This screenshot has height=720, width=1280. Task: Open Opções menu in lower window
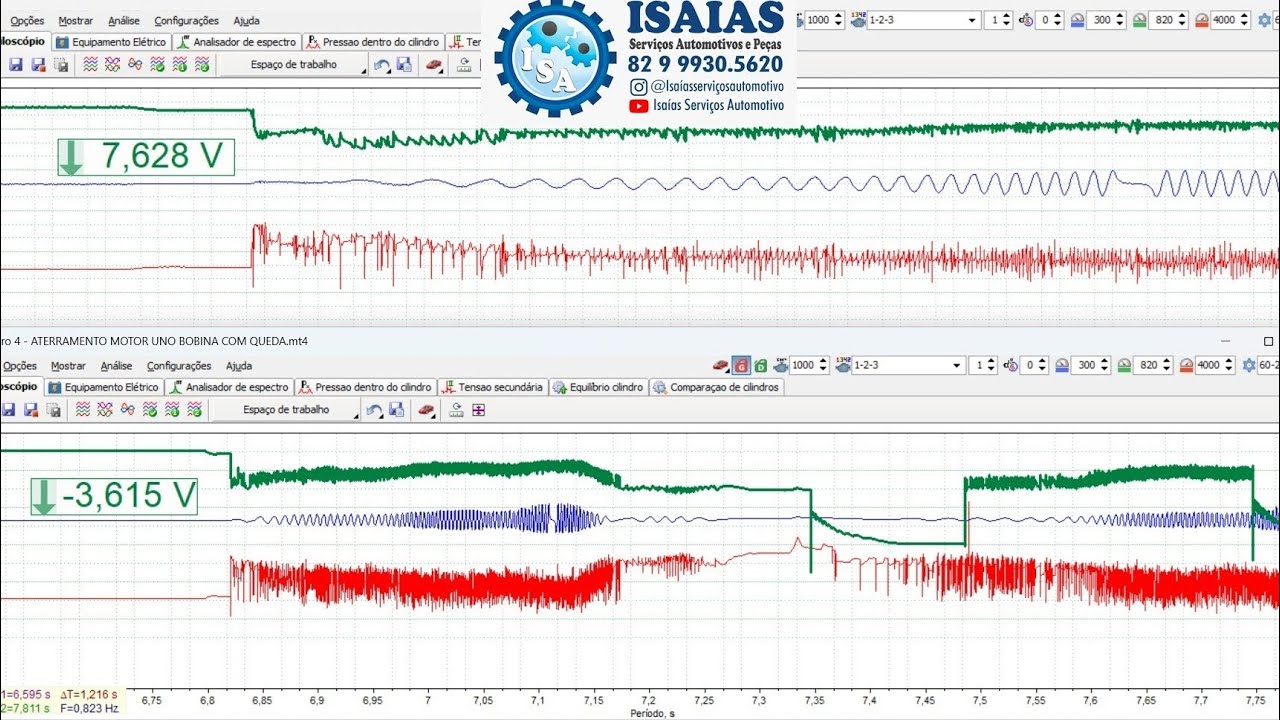(x=20, y=366)
